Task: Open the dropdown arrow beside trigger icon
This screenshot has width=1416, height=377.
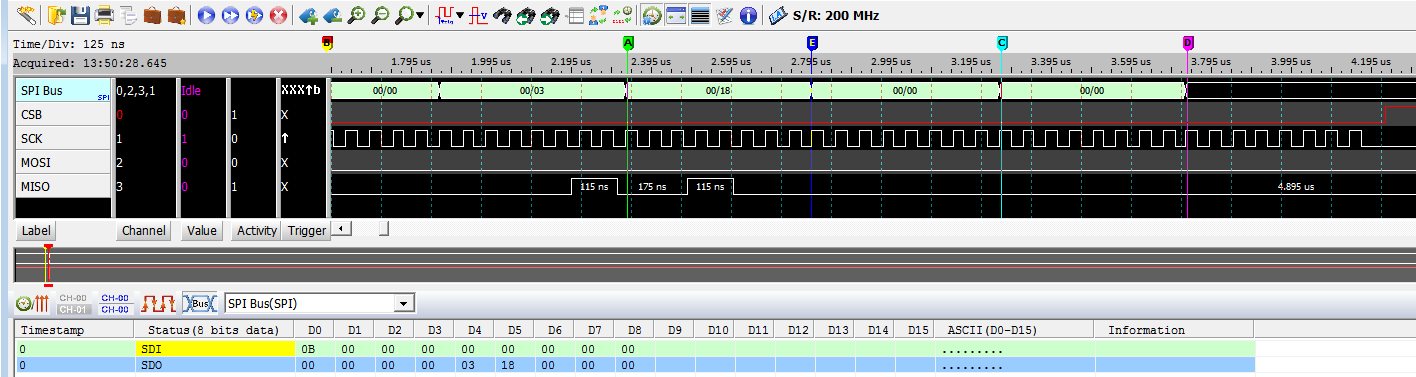Action: pyautogui.click(x=460, y=15)
